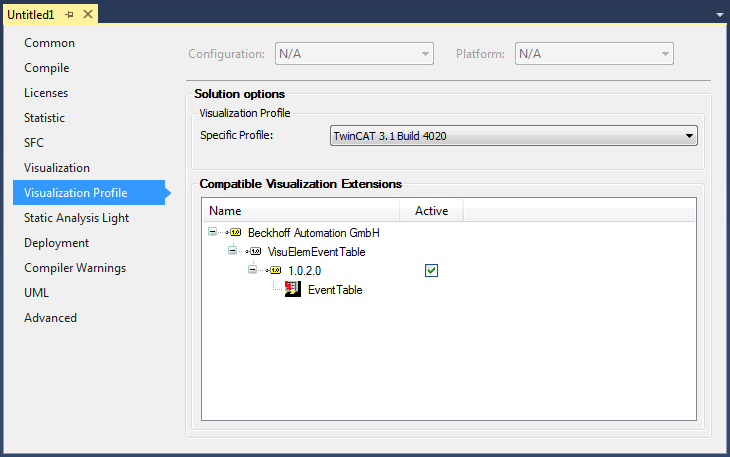Click the EventTable element icon
This screenshot has height=457, width=730.
pos(293,289)
